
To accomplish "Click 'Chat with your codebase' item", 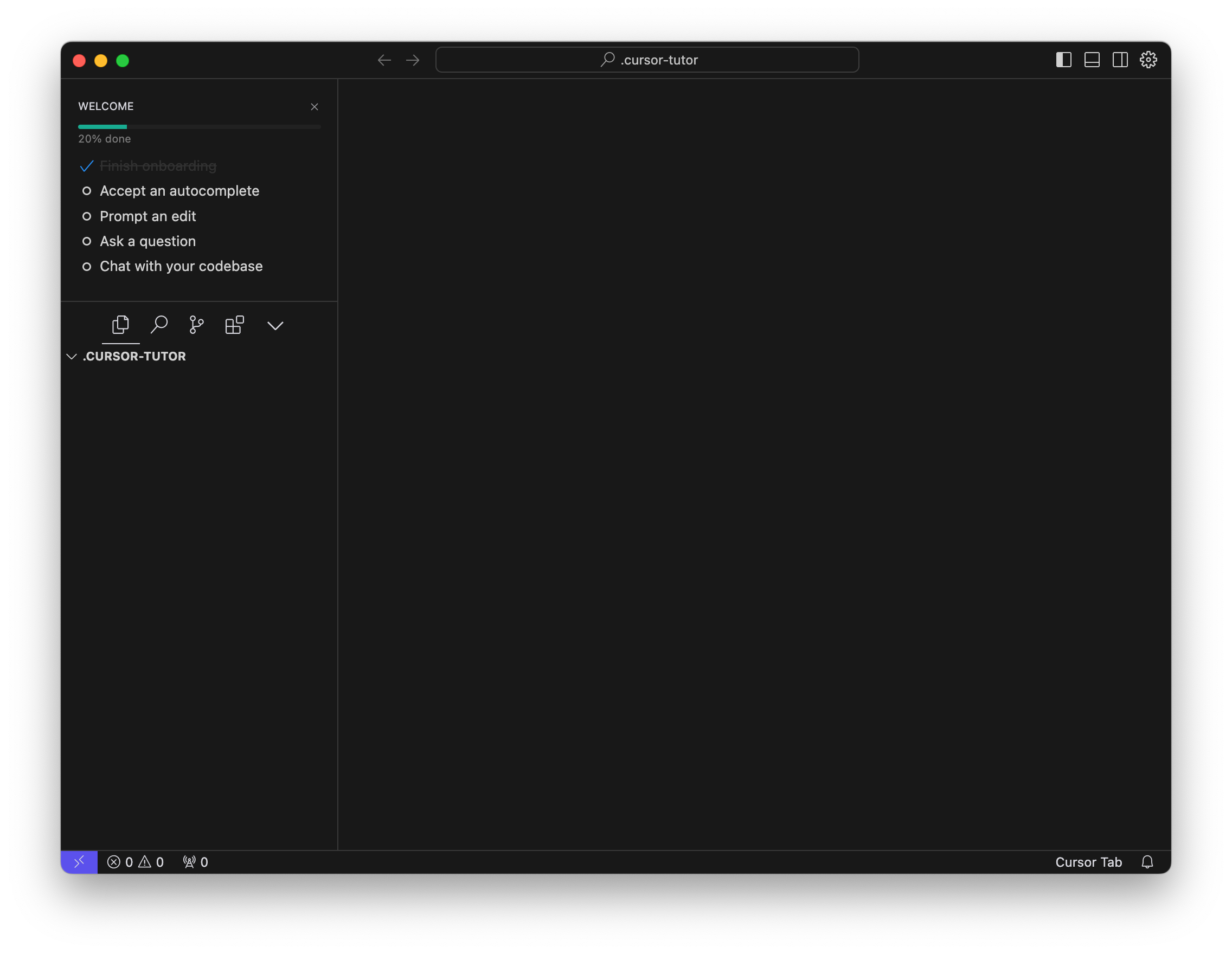I will click(181, 266).
